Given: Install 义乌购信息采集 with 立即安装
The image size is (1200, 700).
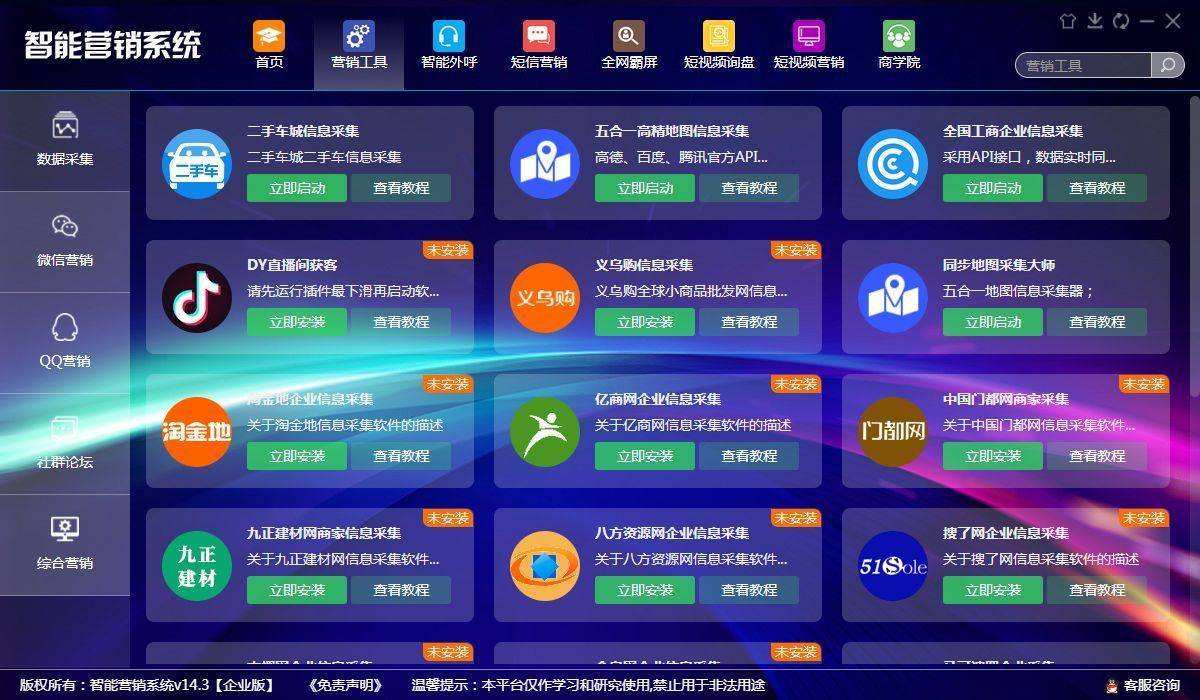Looking at the screenshot, I should click(645, 322).
